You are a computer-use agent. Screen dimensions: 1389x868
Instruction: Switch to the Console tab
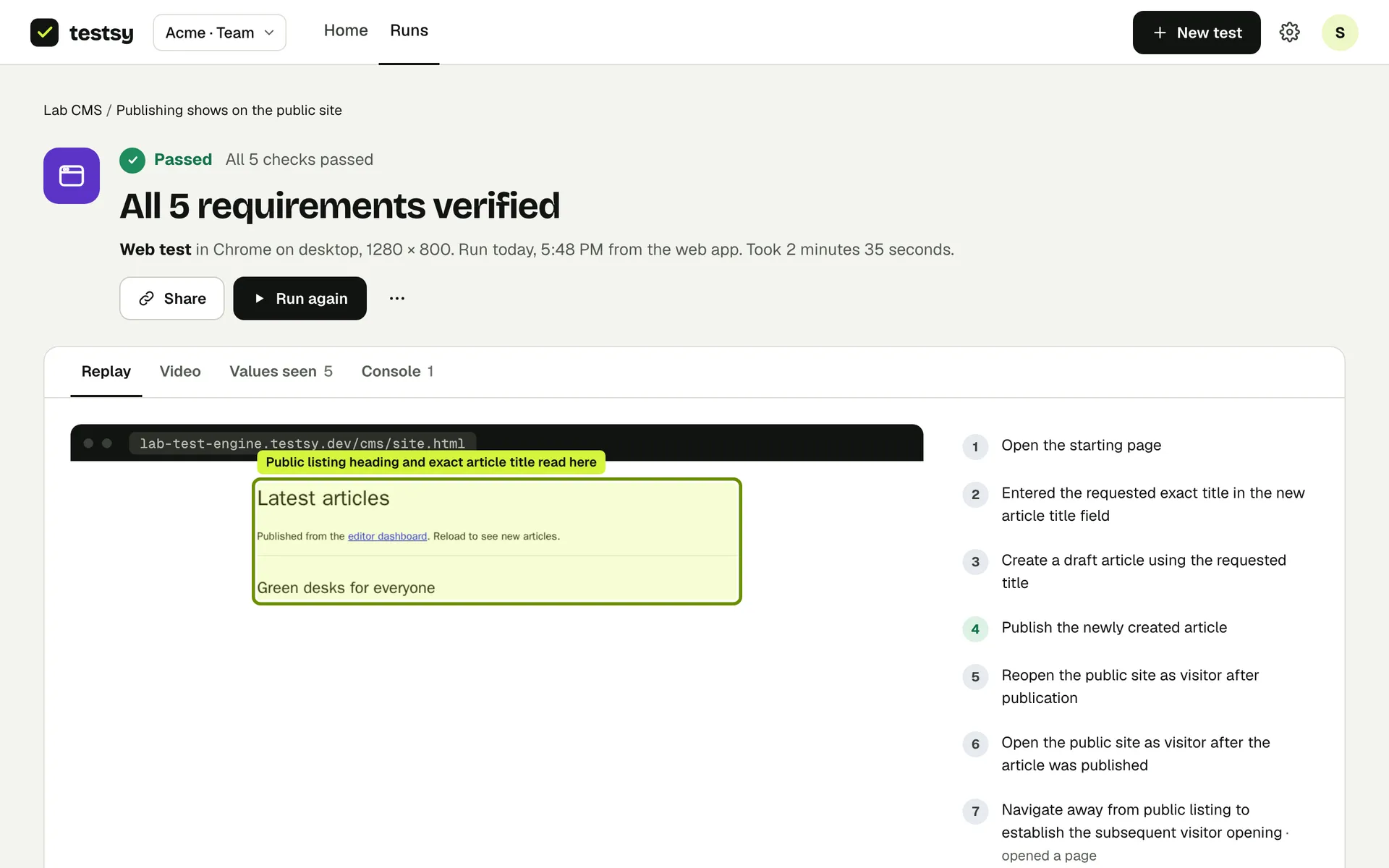point(397,371)
